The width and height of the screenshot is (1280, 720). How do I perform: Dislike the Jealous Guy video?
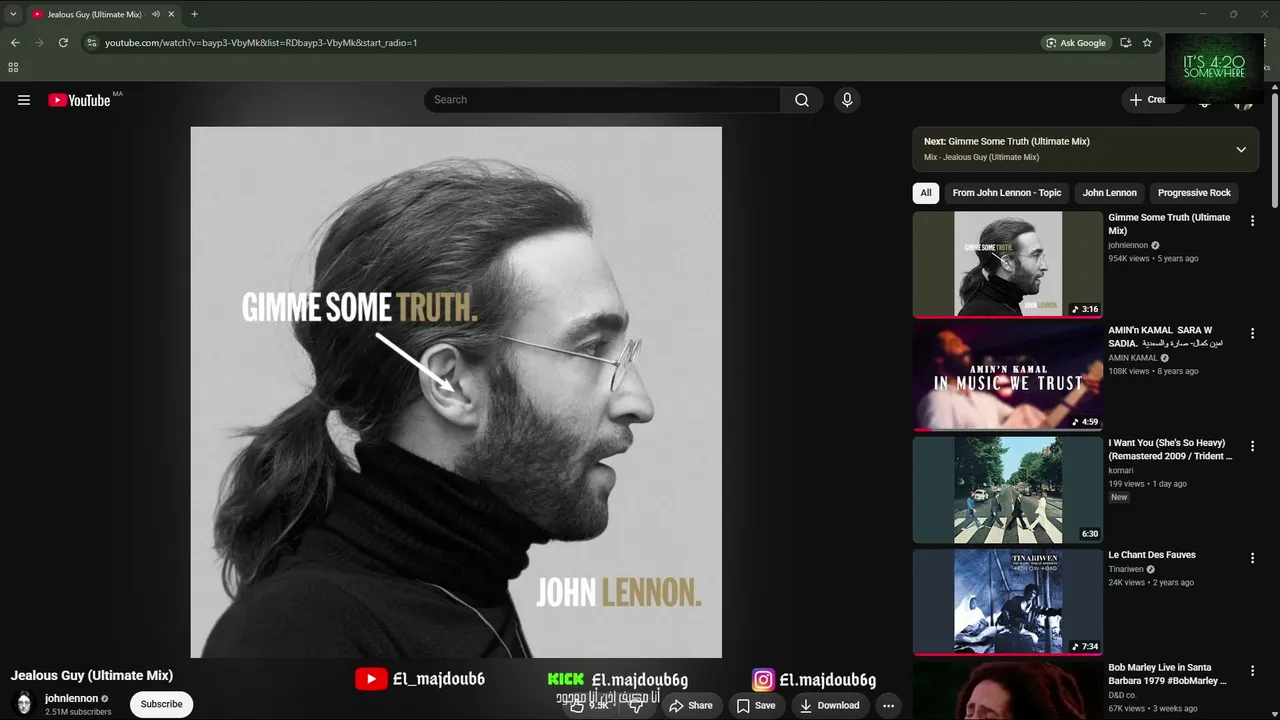636,705
